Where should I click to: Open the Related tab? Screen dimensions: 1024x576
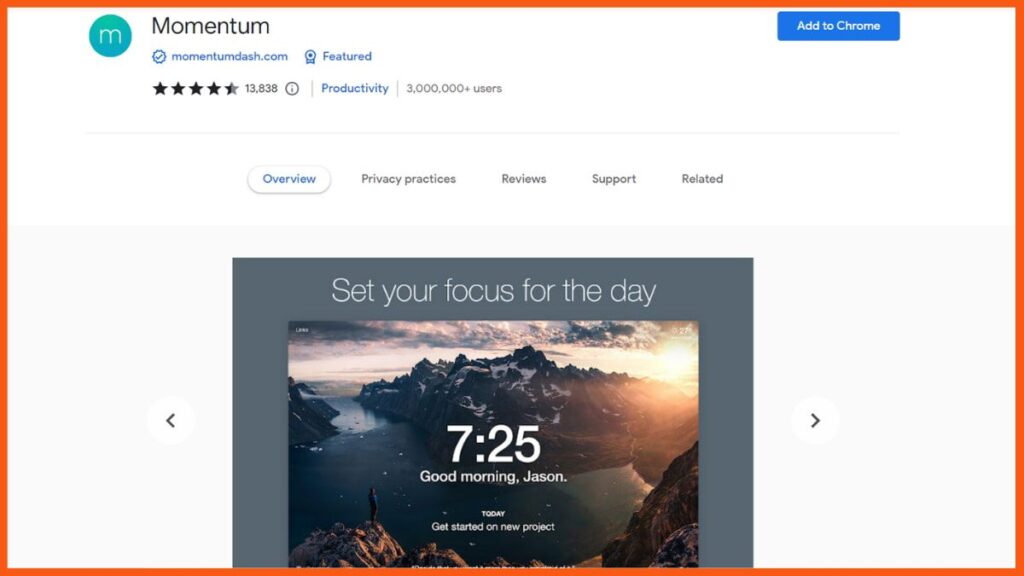point(702,179)
